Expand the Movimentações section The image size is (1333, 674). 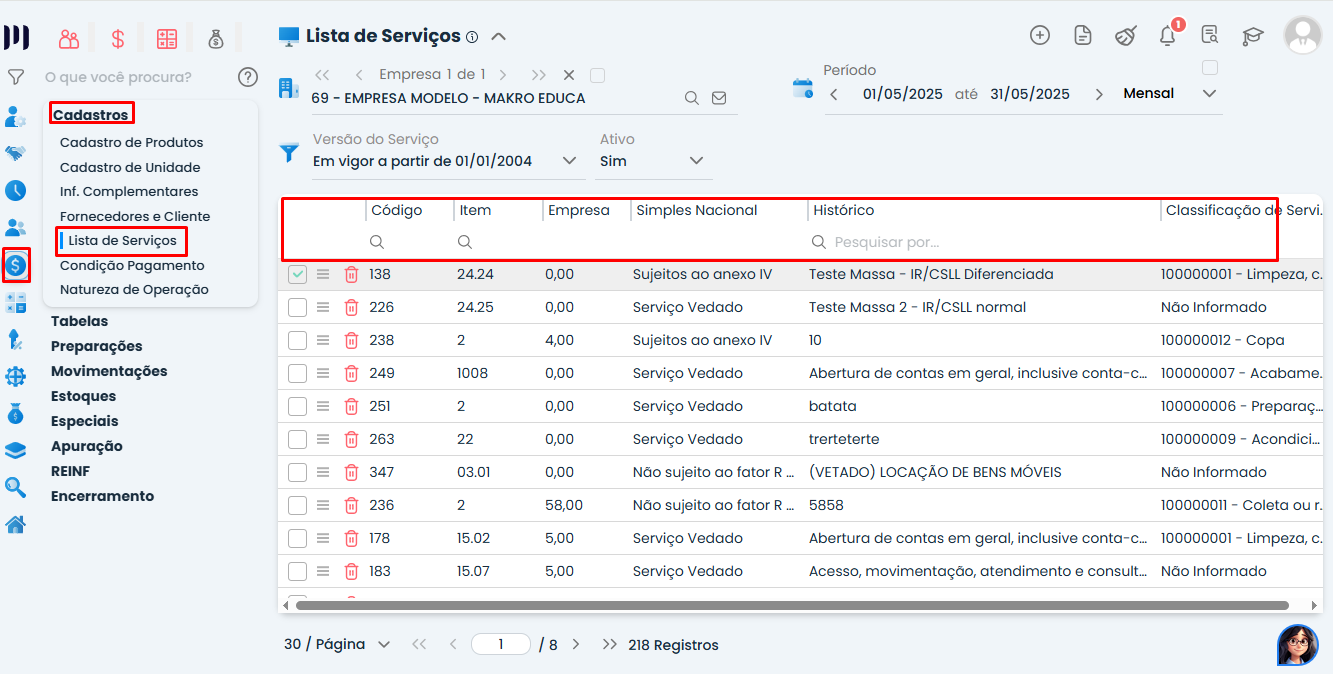[x=109, y=371]
